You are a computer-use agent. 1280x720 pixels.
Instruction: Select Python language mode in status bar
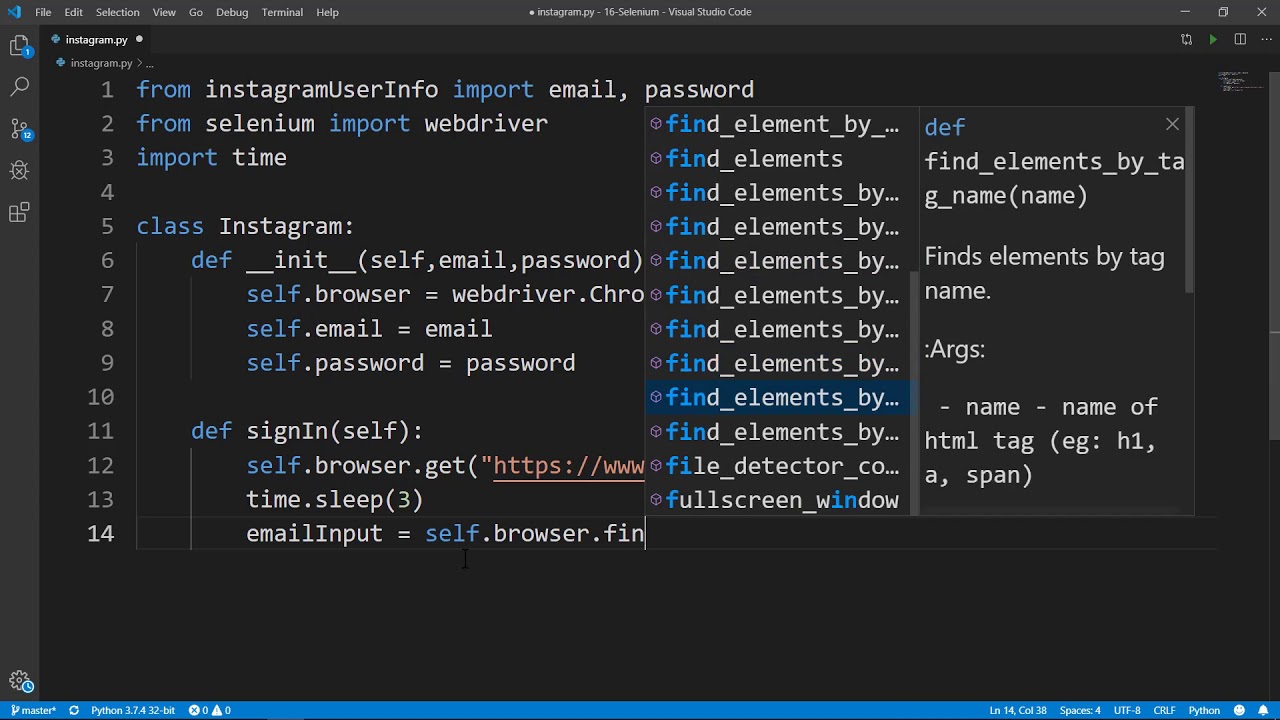(x=1204, y=711)
